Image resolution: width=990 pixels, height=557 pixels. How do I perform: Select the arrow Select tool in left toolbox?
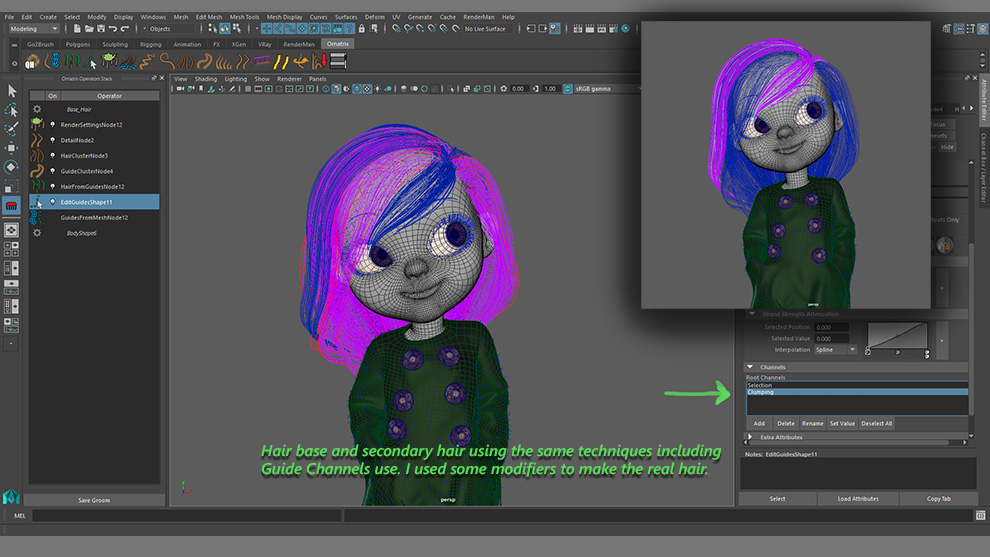click(11, 91)
